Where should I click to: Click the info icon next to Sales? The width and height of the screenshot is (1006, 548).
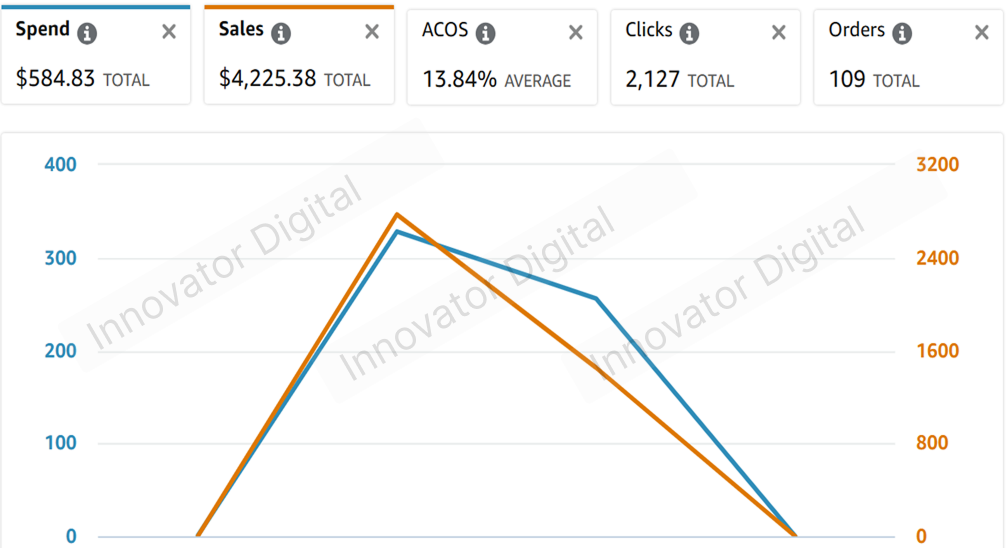[x=280, y=33]
